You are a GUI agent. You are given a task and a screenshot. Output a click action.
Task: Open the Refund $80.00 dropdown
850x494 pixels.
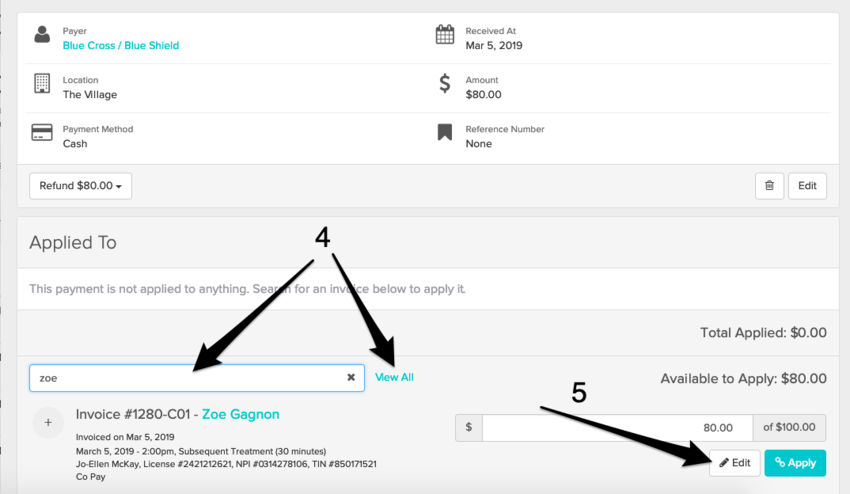coord(81,186)
